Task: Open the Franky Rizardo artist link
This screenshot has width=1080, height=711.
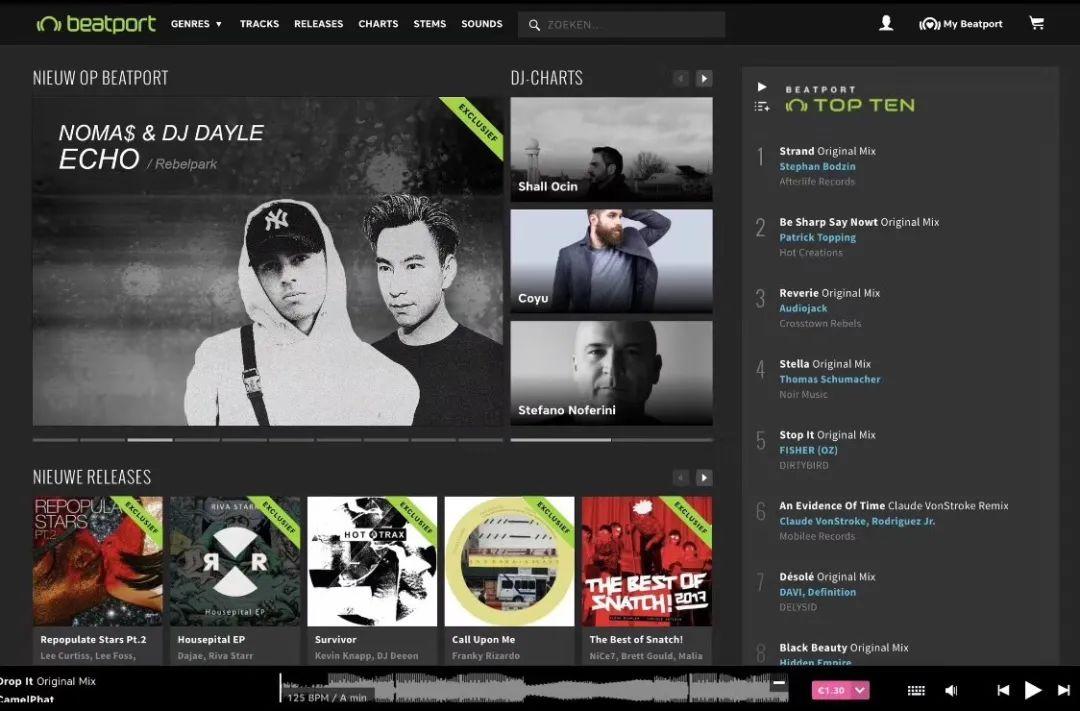Action: pyautogui.click(x=486, y=656)
